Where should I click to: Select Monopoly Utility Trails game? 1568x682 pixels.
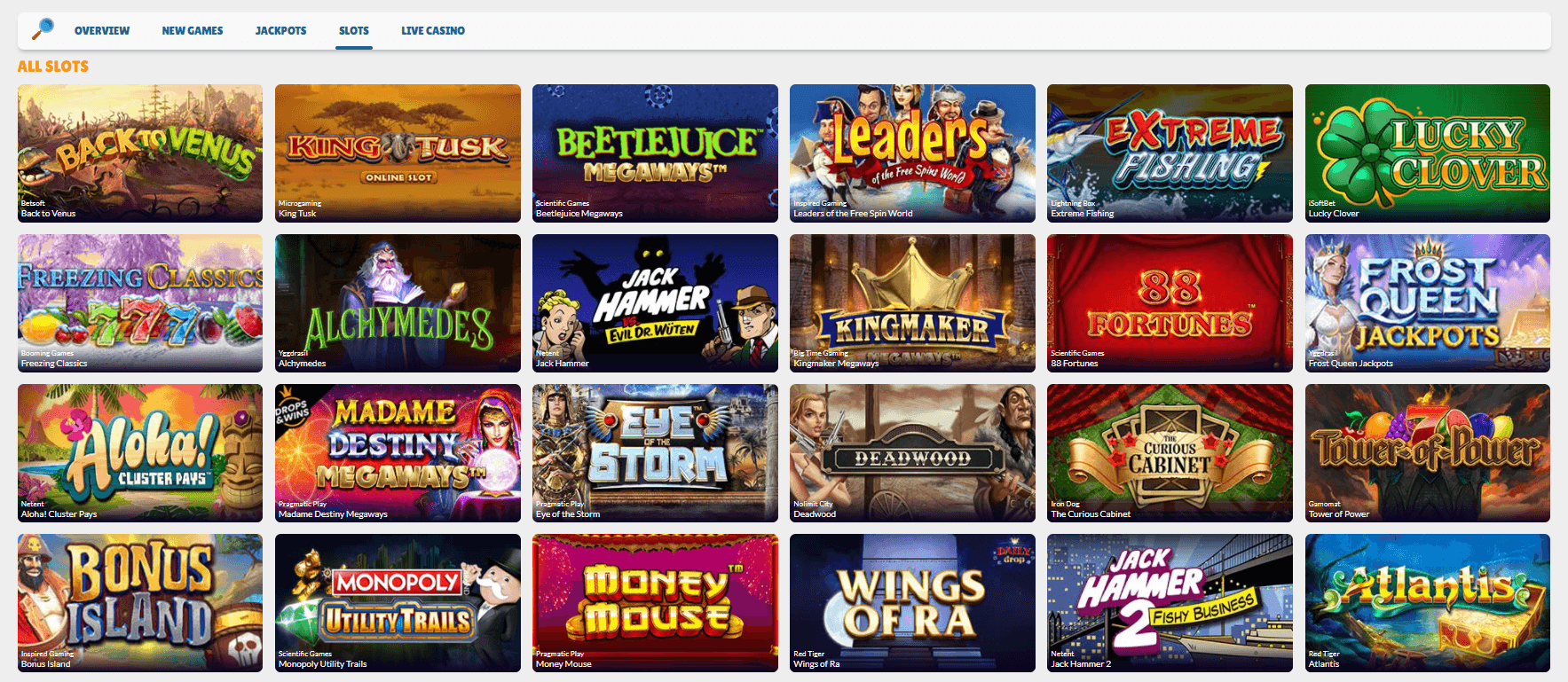pyautogui.click(x=398, y=603)
